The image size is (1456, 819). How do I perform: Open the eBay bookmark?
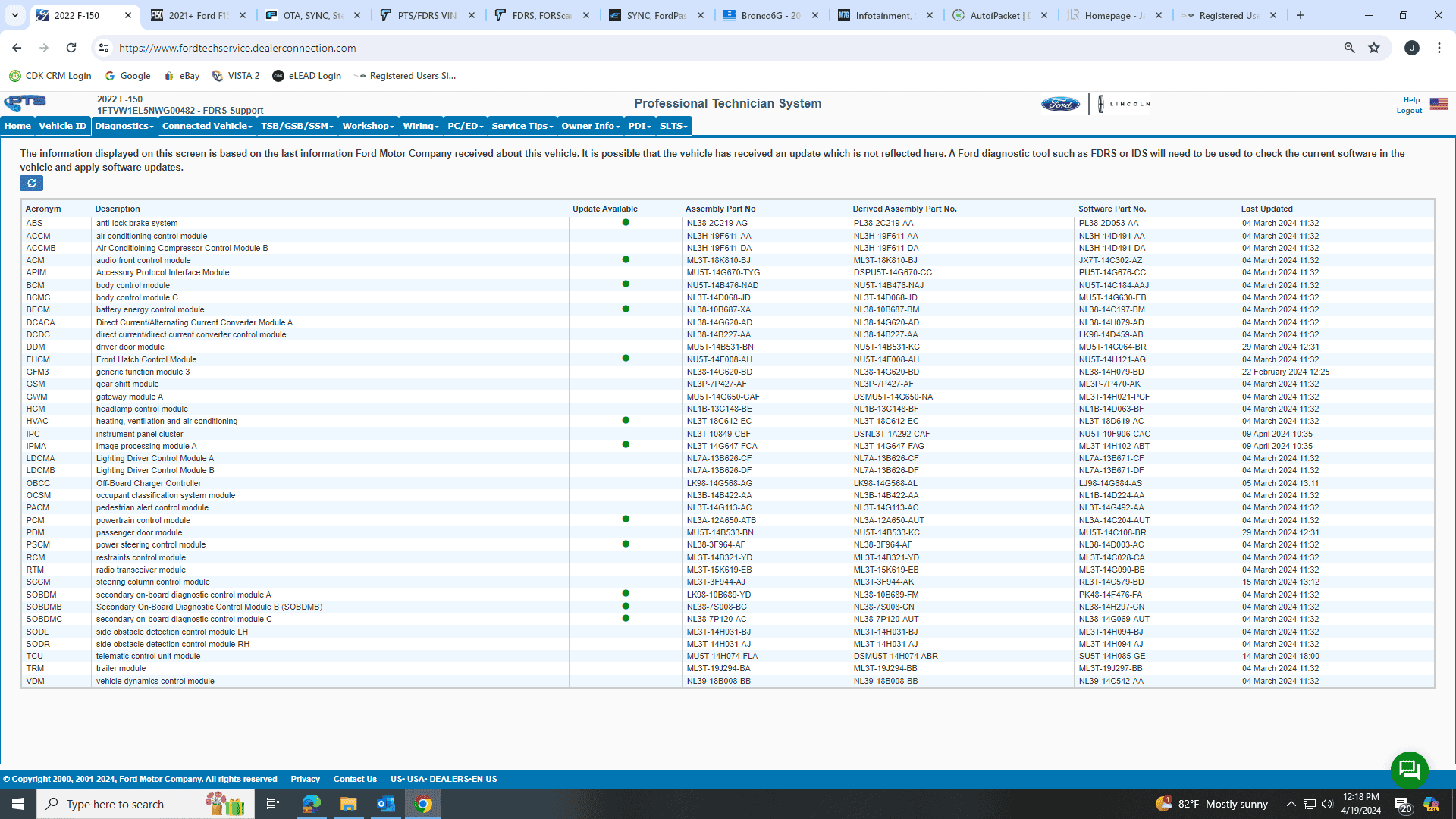[x=182, y=76]
